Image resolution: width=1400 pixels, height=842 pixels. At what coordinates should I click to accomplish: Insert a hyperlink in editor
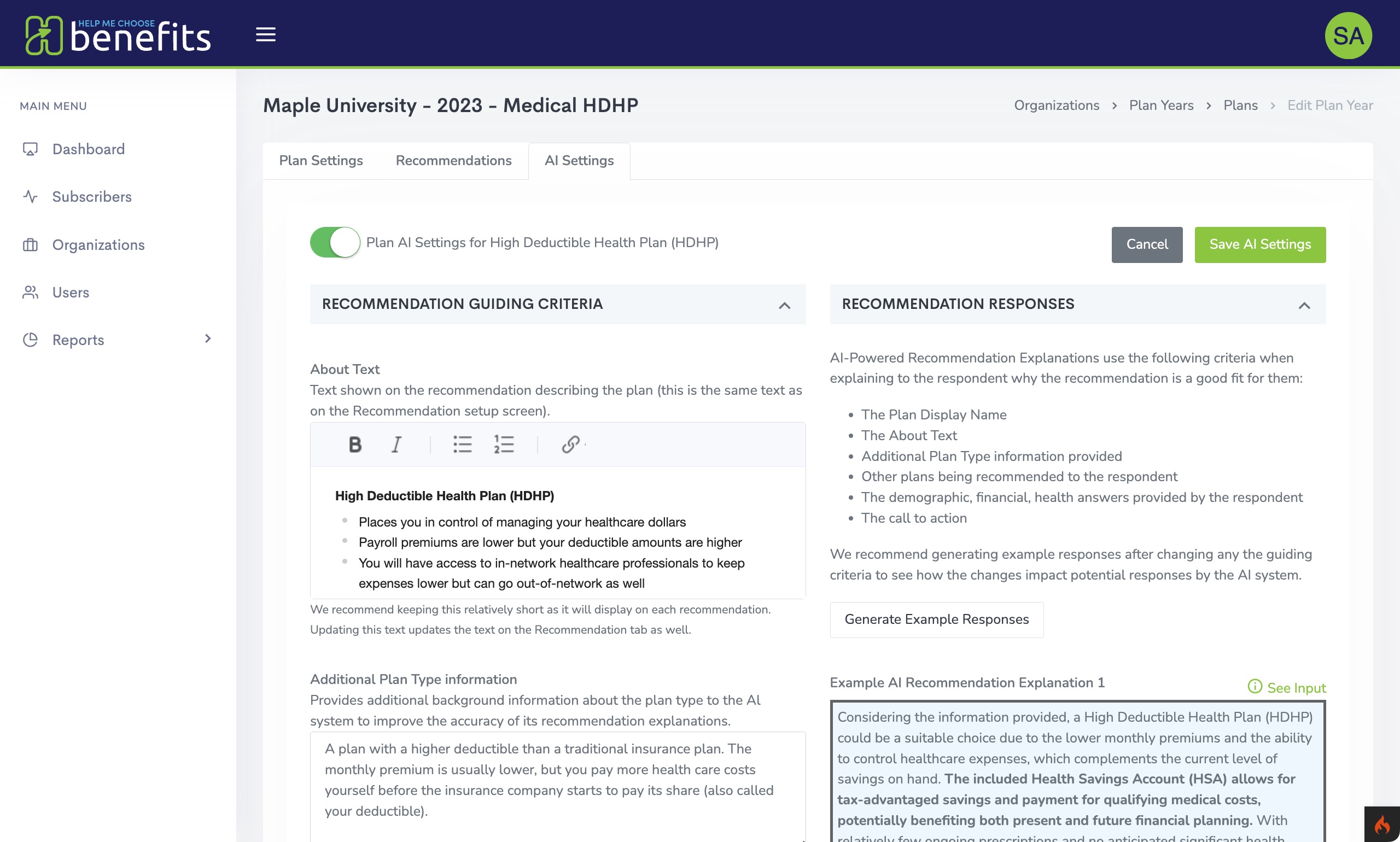[x=571, y=445]
